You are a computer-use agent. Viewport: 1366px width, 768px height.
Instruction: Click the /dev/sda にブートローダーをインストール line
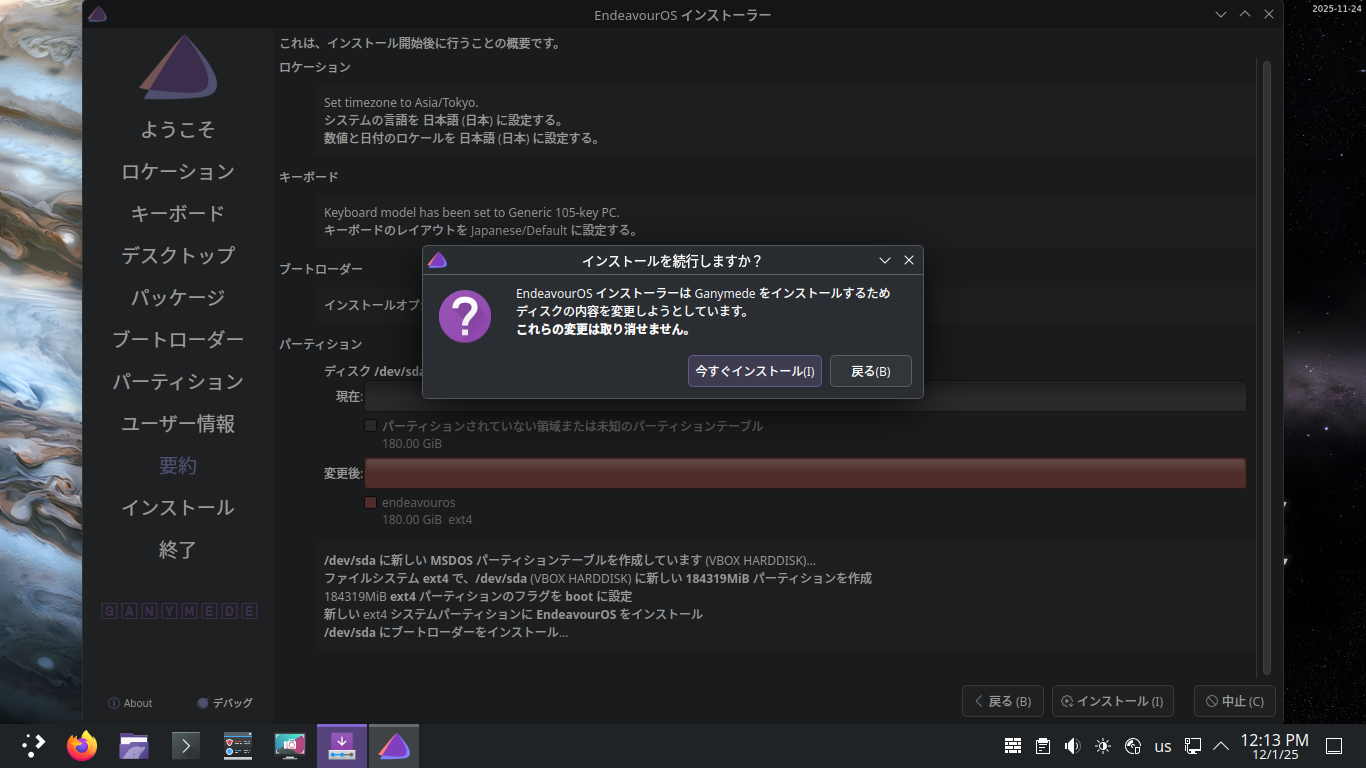tap(446, 632)
